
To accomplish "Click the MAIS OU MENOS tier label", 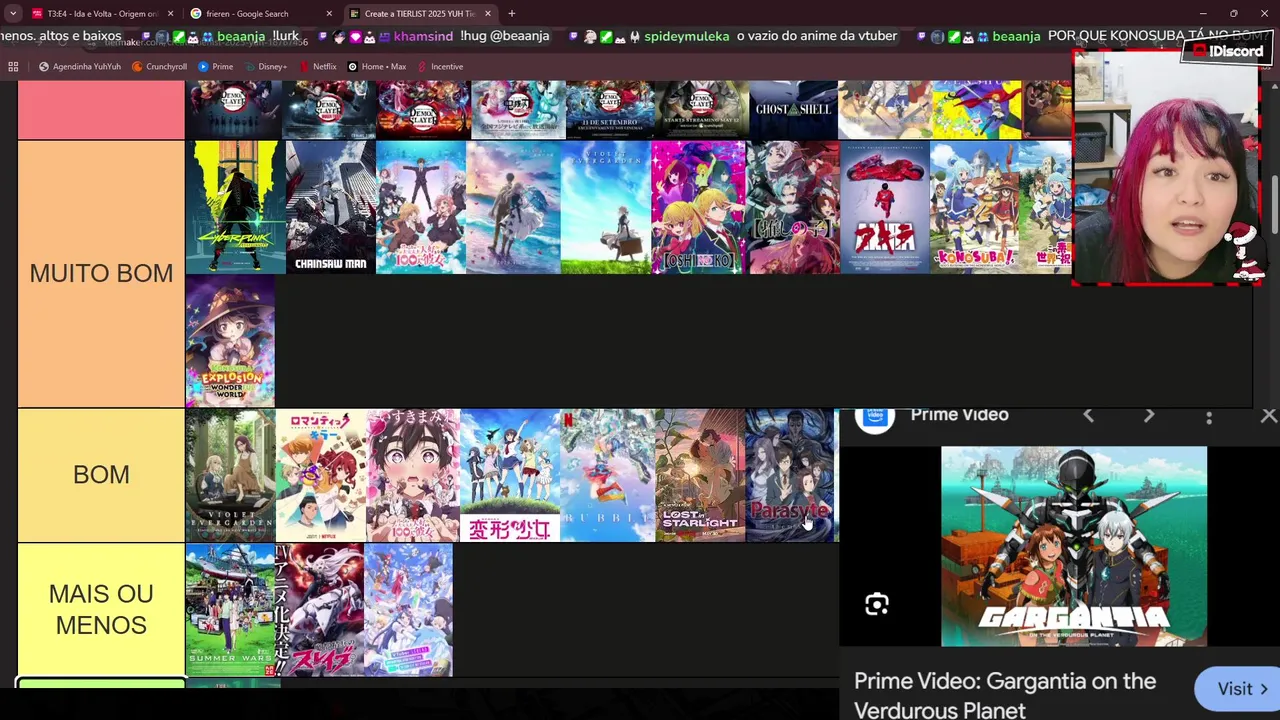I will pos(101,609).
